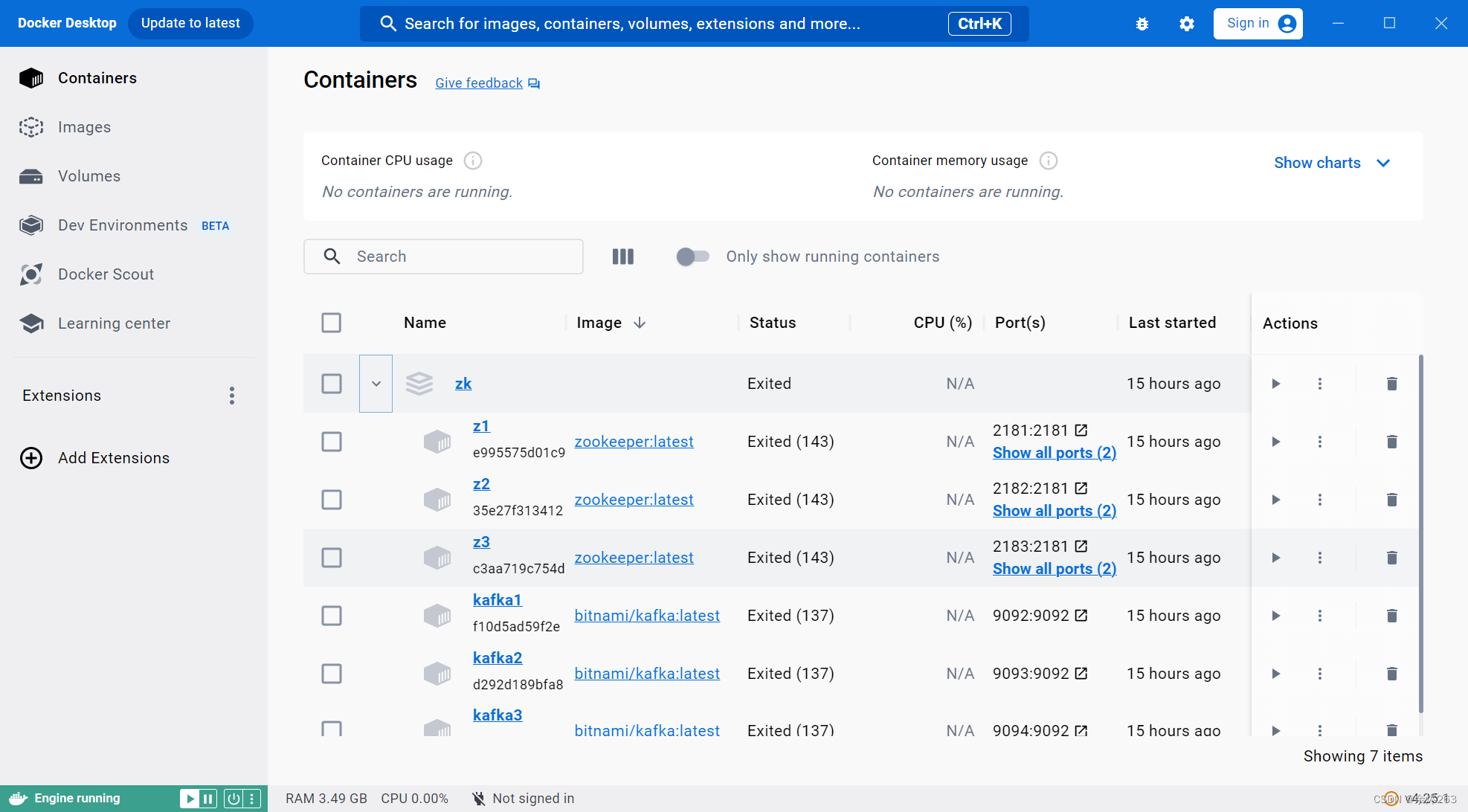1468x812 pixels.
Task: Collapse the zk container group
Action: [x=376, y=383]
